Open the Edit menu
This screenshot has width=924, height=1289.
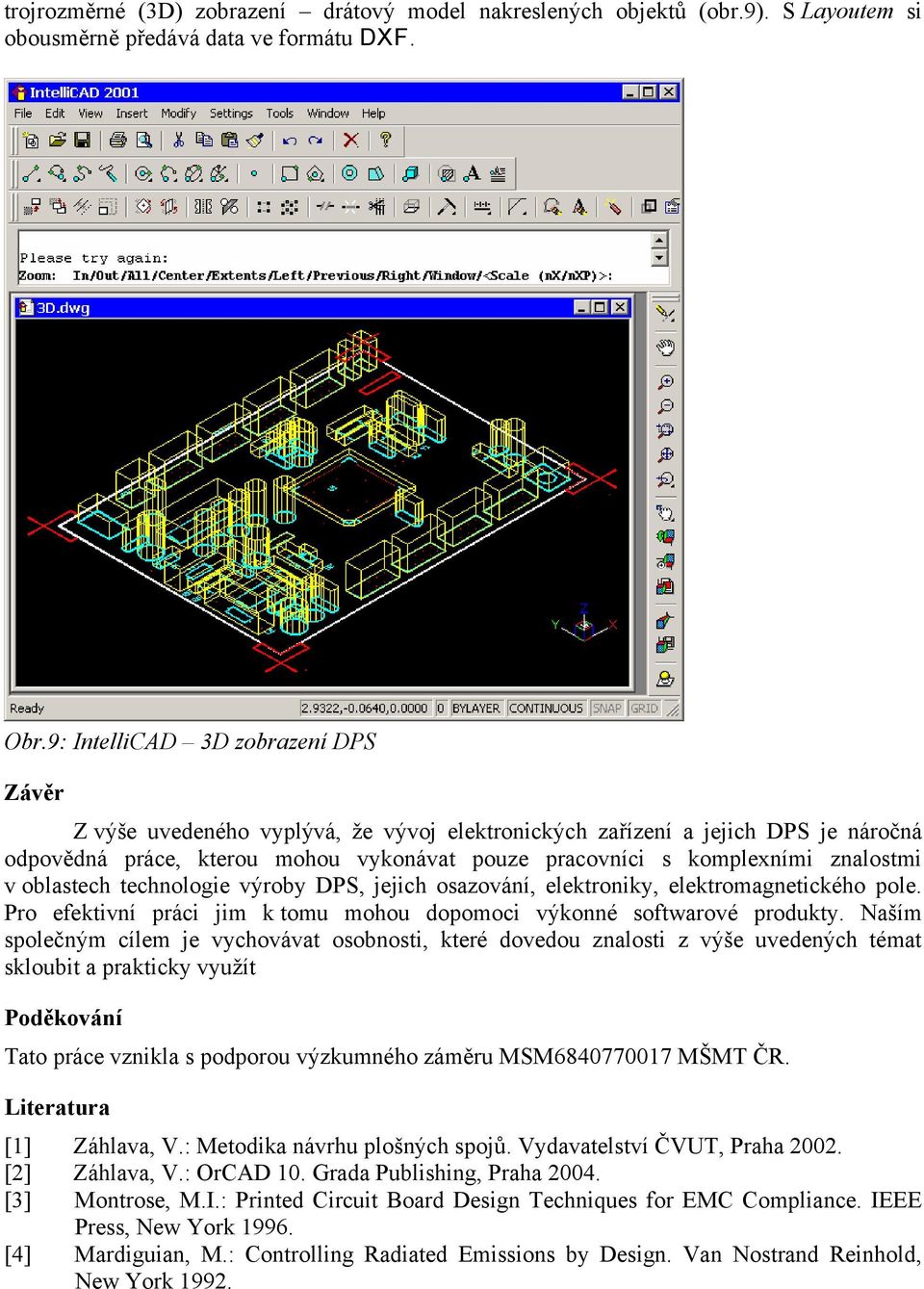(55, 114)
